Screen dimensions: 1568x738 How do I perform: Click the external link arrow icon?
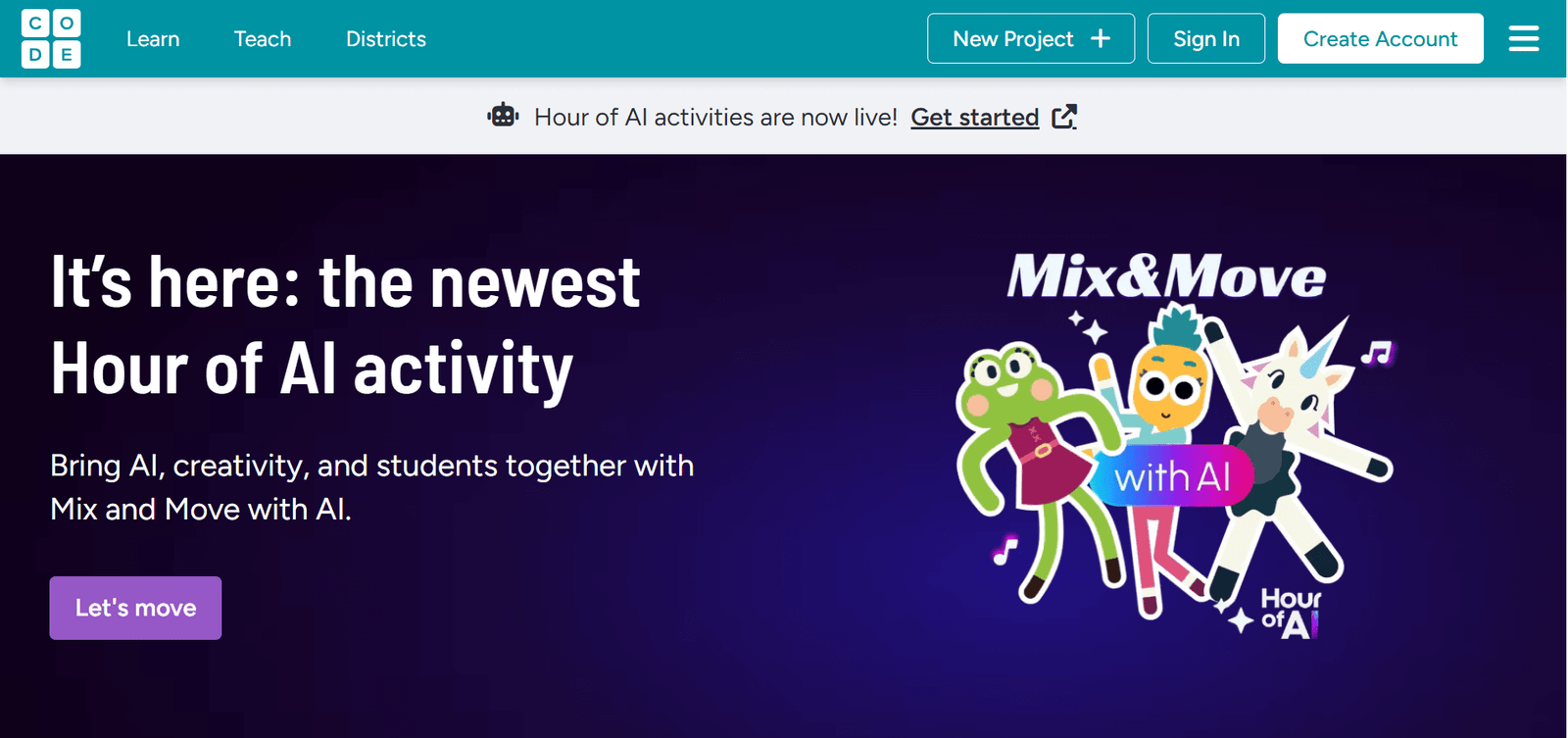1064,117
